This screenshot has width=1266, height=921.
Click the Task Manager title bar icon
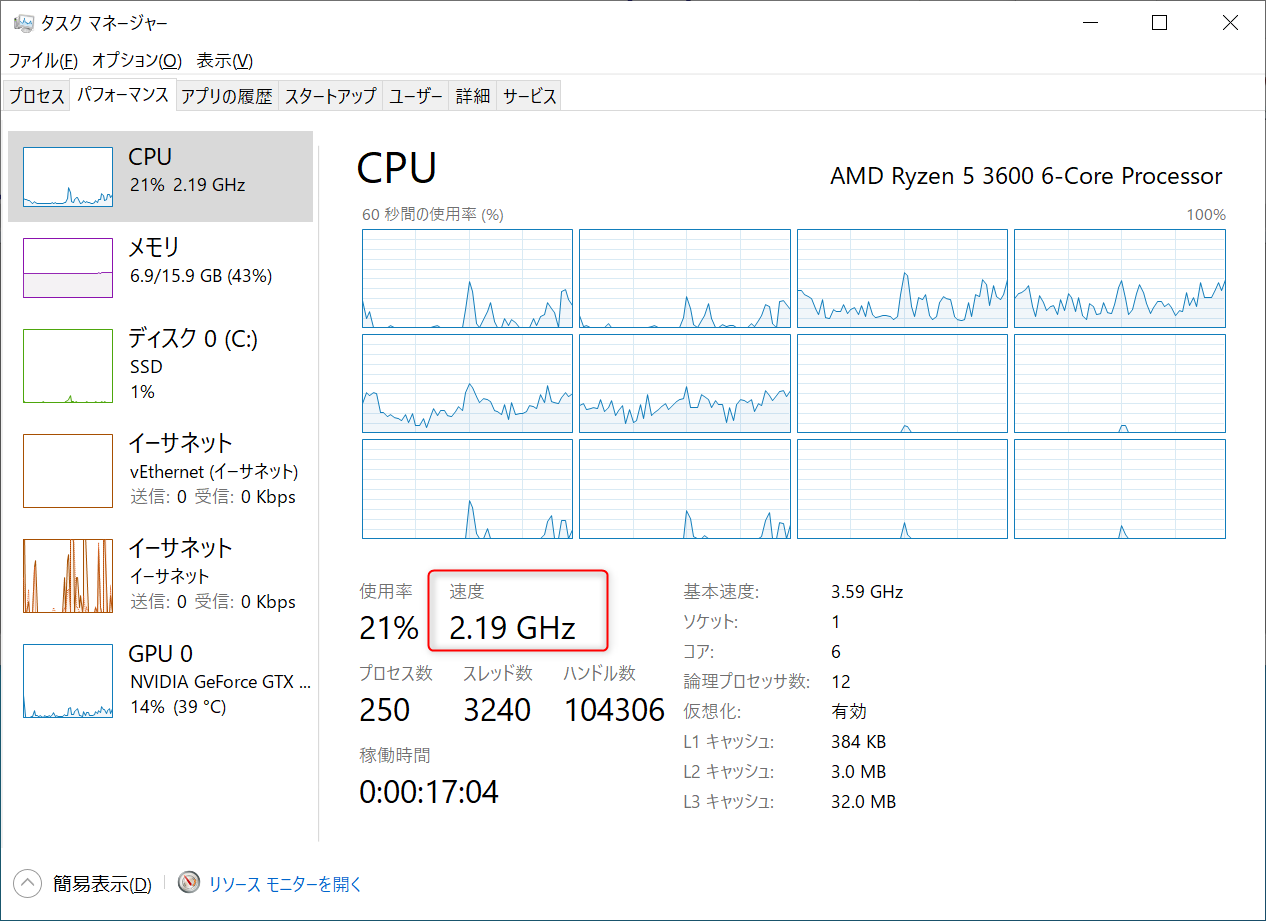coord(23,23)
